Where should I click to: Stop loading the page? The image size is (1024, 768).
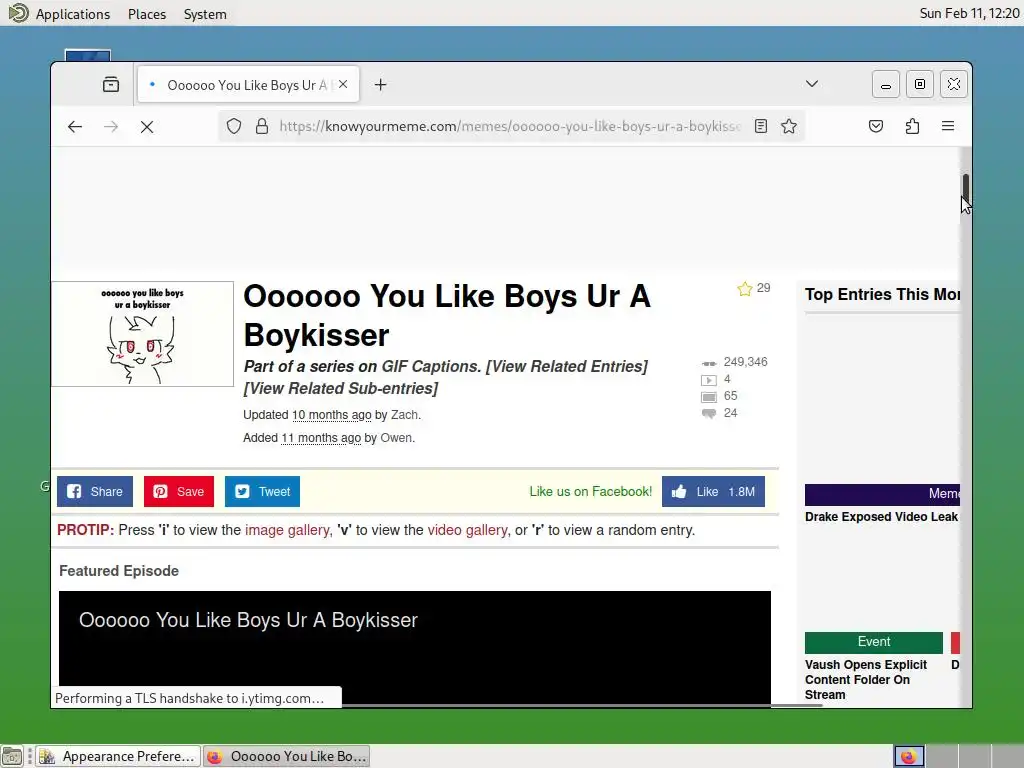[147, 127]
